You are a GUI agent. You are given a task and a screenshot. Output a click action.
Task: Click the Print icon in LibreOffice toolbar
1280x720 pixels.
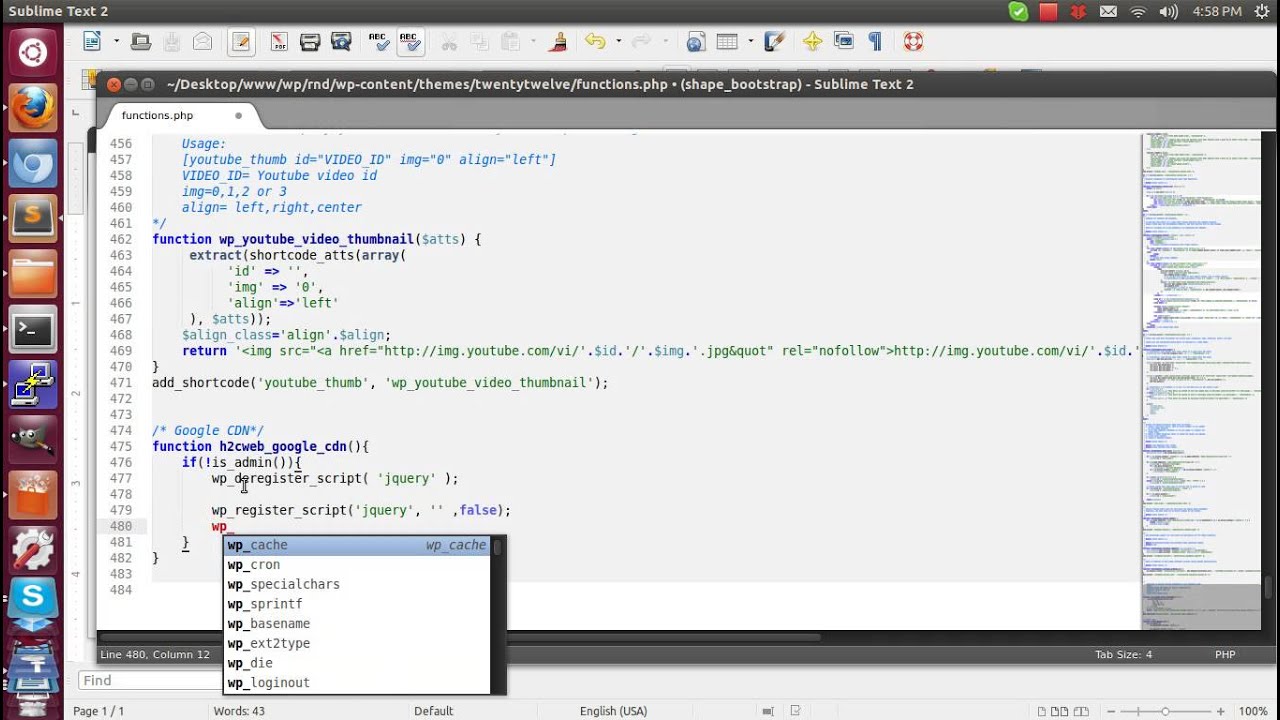tap(310, 42)
